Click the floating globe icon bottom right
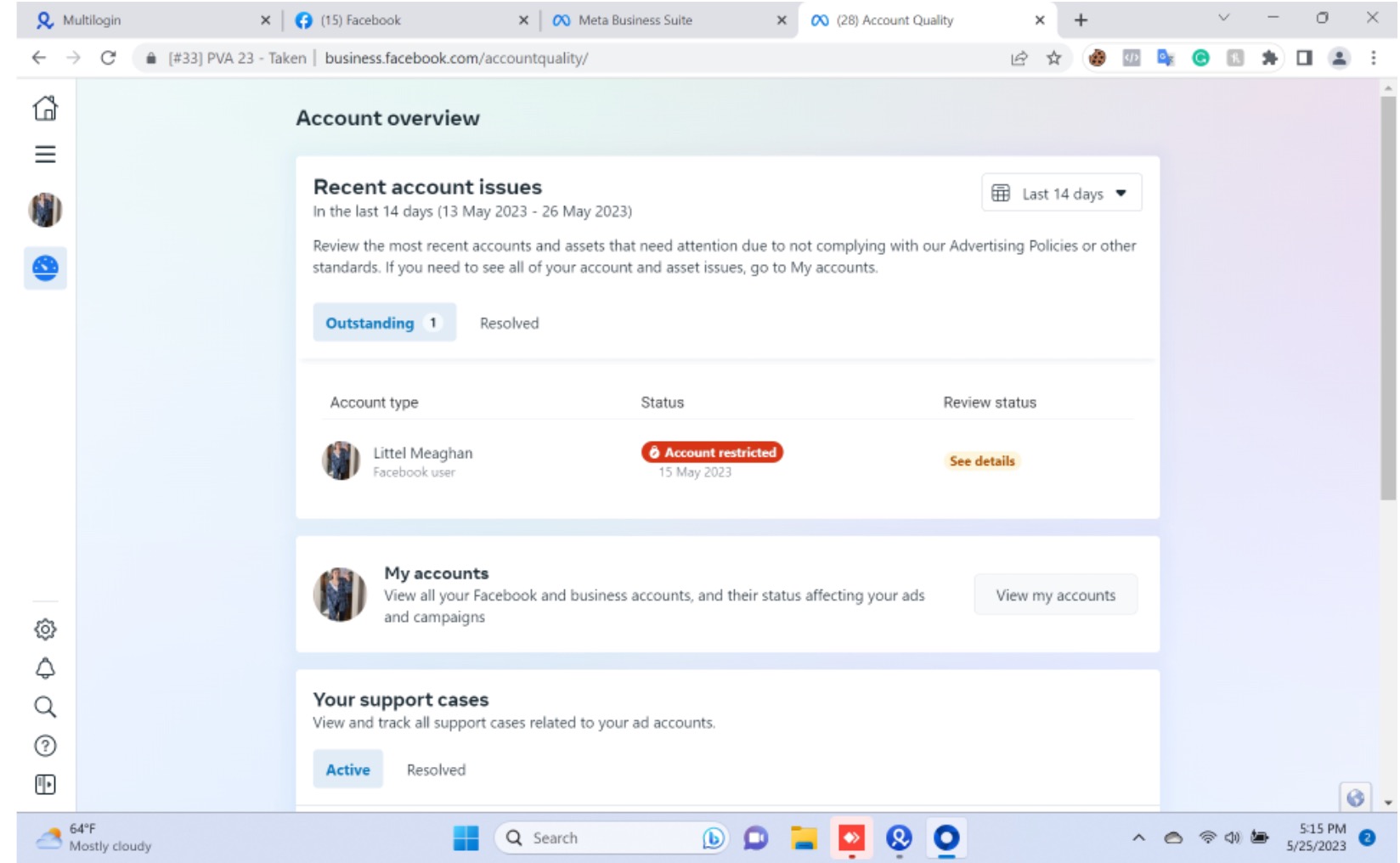 pos(1355,798)
